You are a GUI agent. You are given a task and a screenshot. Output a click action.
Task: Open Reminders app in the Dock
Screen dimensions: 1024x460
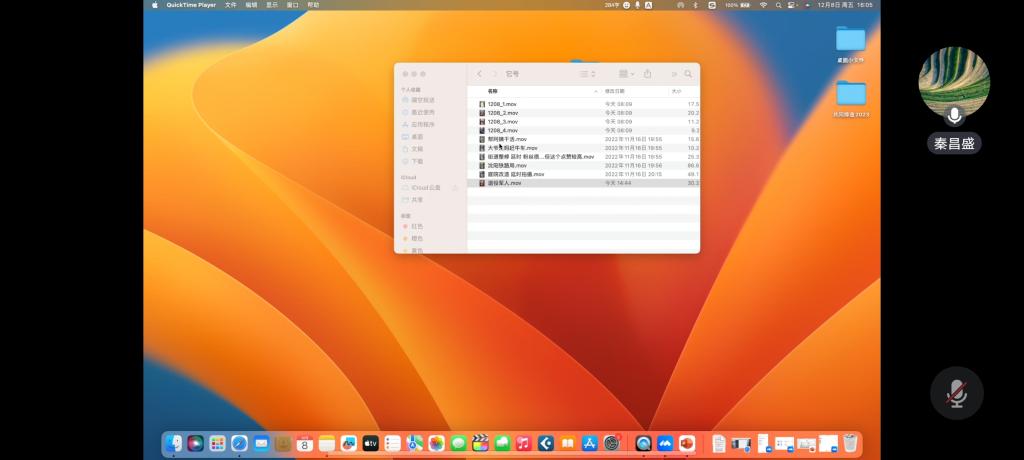click(x=392, y=444)
